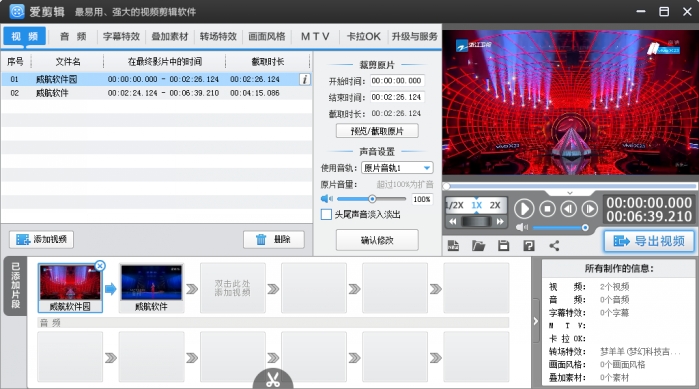Click the 添加视频 button
This screenshot has width=699, height=389.
point(41,239)
